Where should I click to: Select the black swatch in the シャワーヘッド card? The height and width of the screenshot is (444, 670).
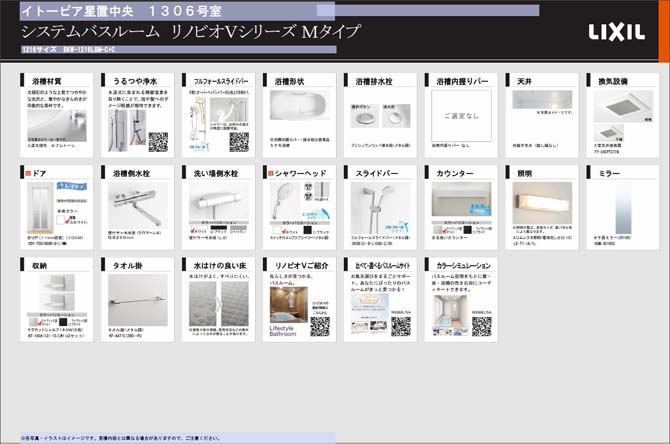[307, 230]
